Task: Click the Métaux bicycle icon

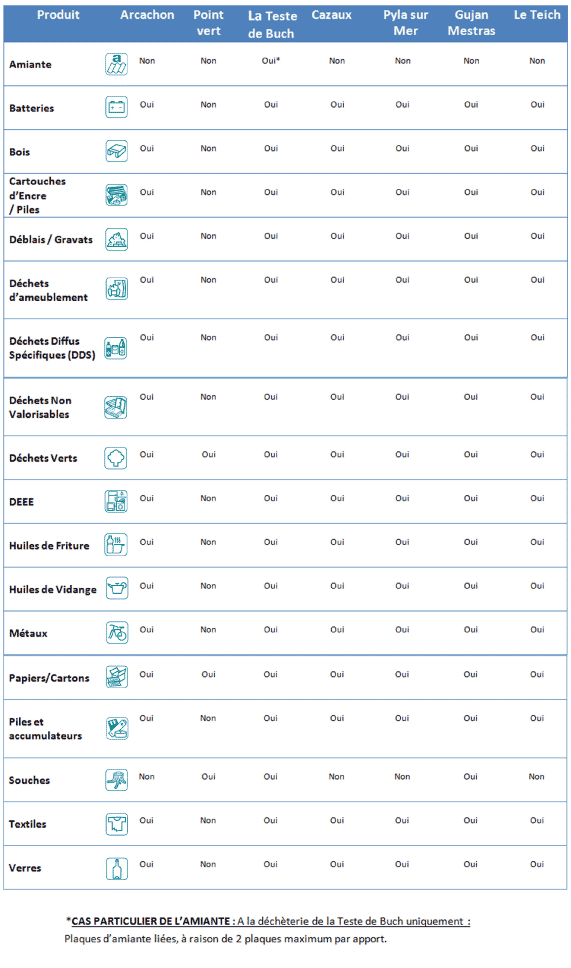Action: (116, 633)
